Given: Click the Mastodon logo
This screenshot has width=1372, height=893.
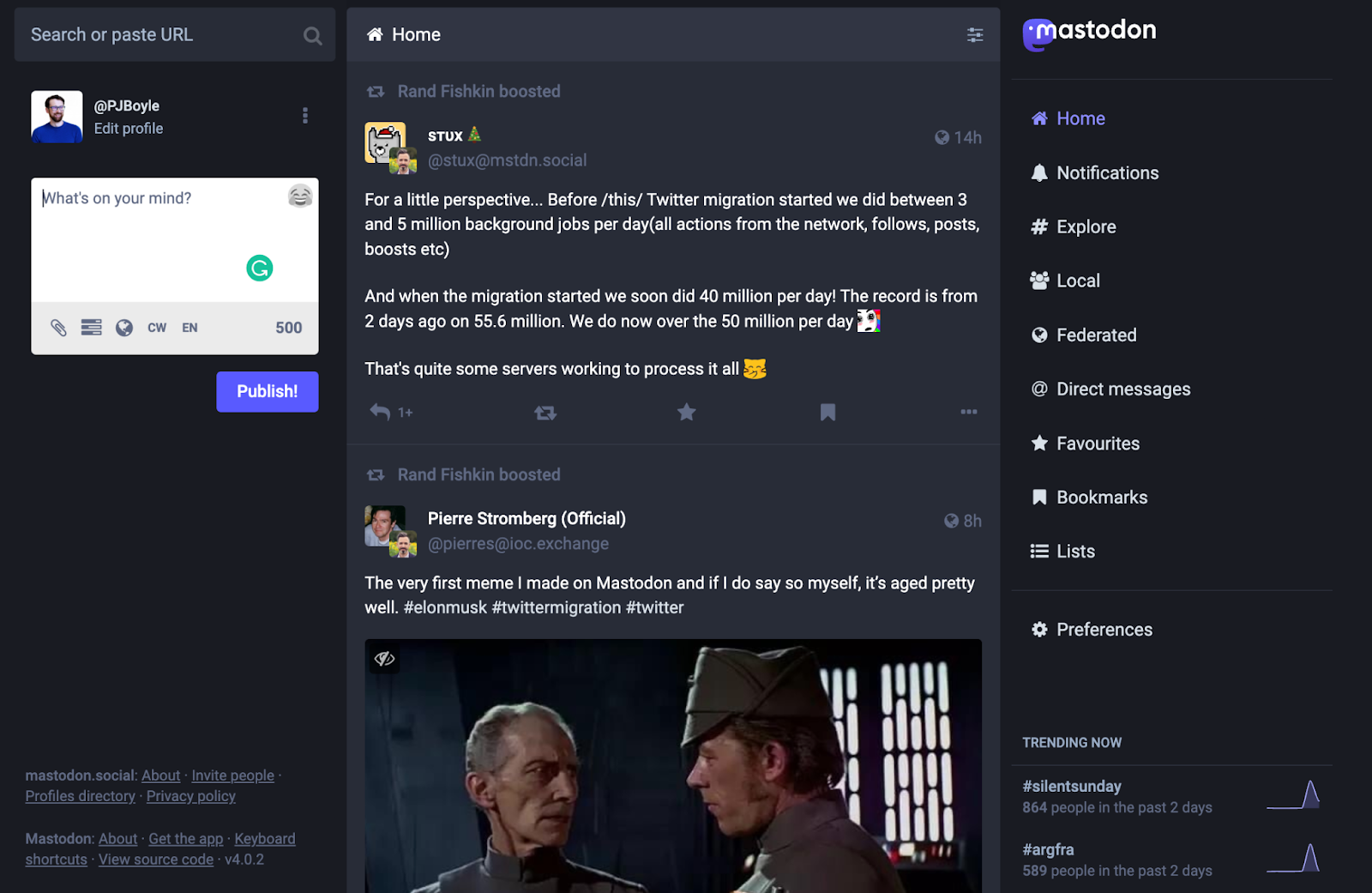Looking at the screenshot, I should [x=1089, y=33].
